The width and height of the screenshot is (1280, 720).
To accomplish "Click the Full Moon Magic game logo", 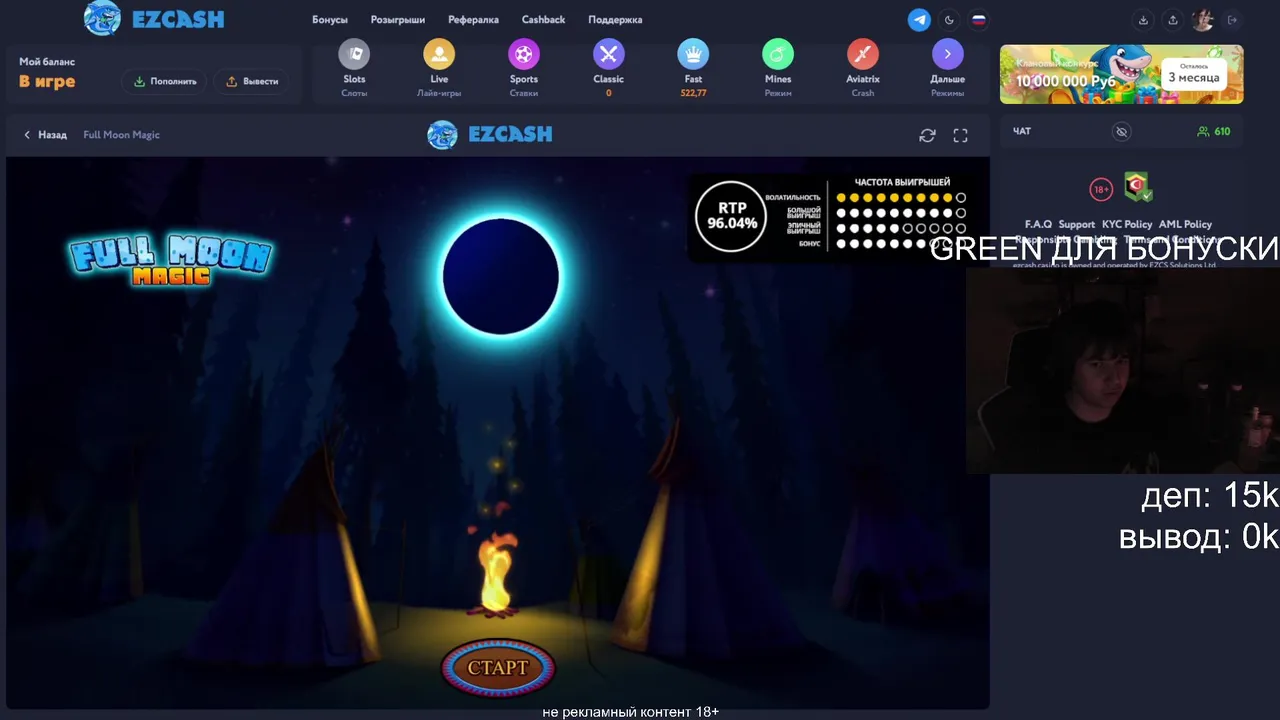I will tap(170, 260).
